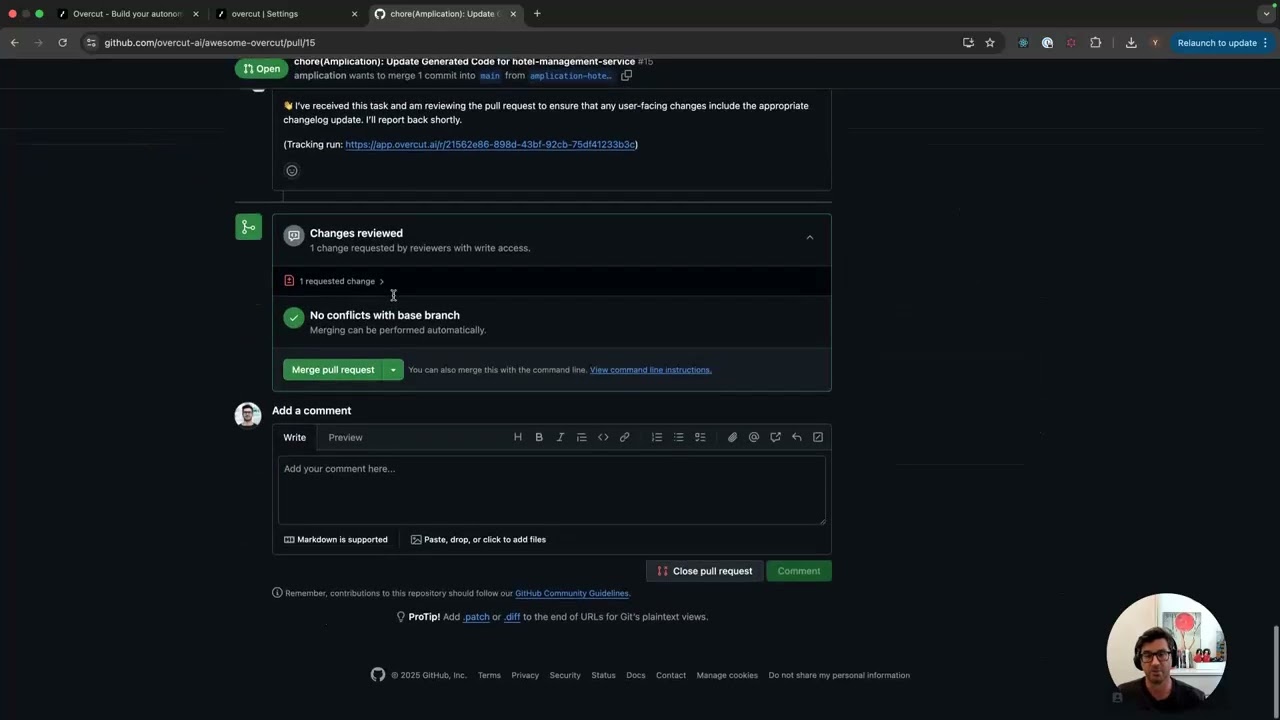Add a task list icon

[700, 437]
